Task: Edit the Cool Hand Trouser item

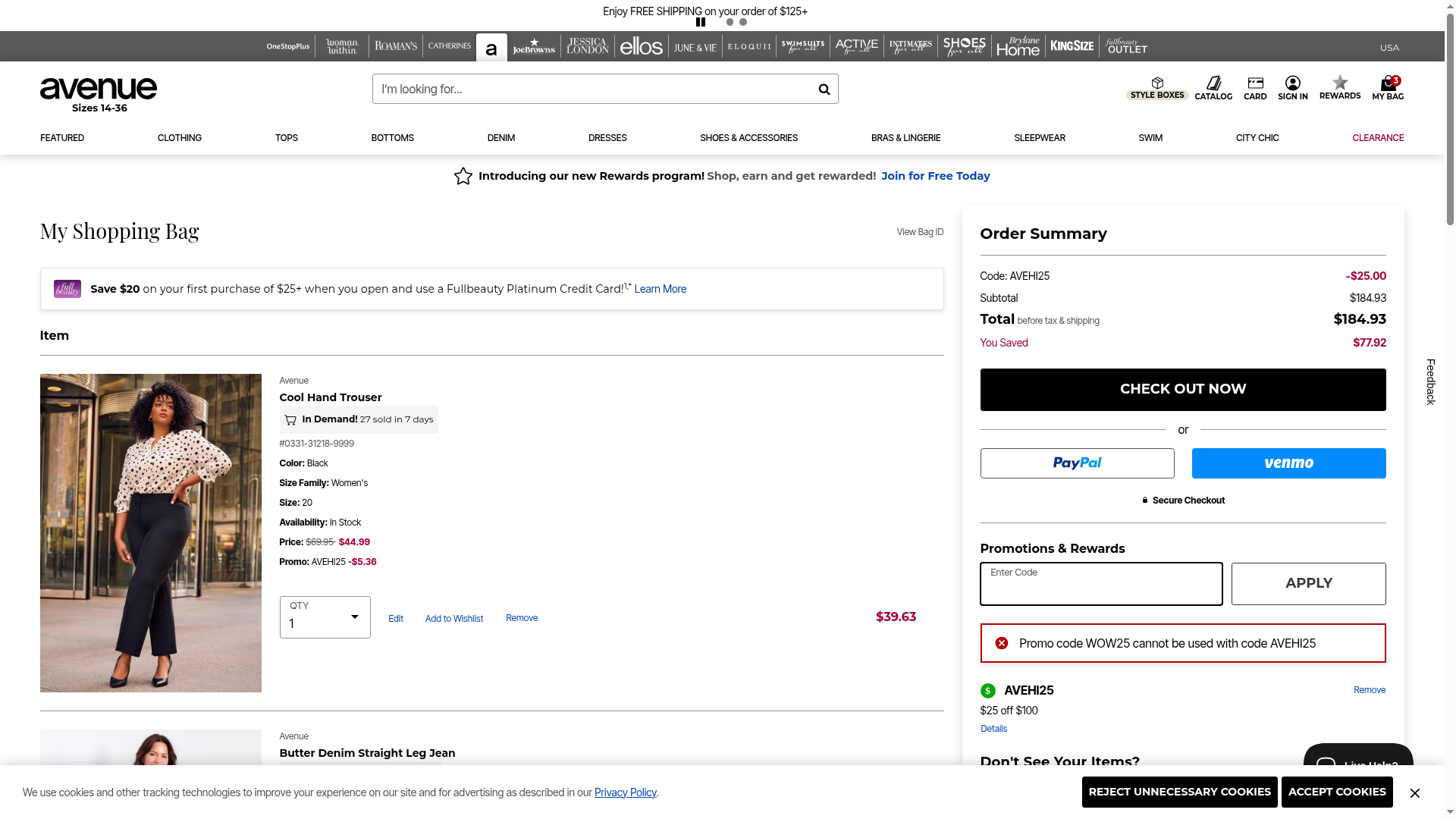Action: pos(396,619)
